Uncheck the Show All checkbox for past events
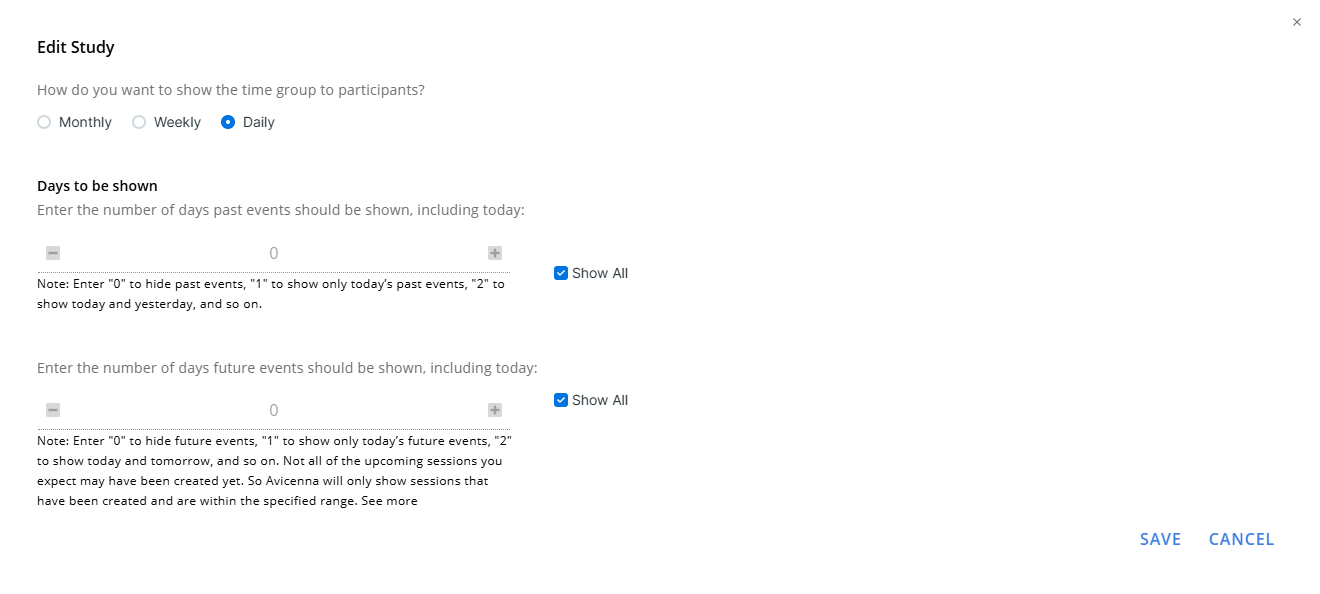 (561, 273)
